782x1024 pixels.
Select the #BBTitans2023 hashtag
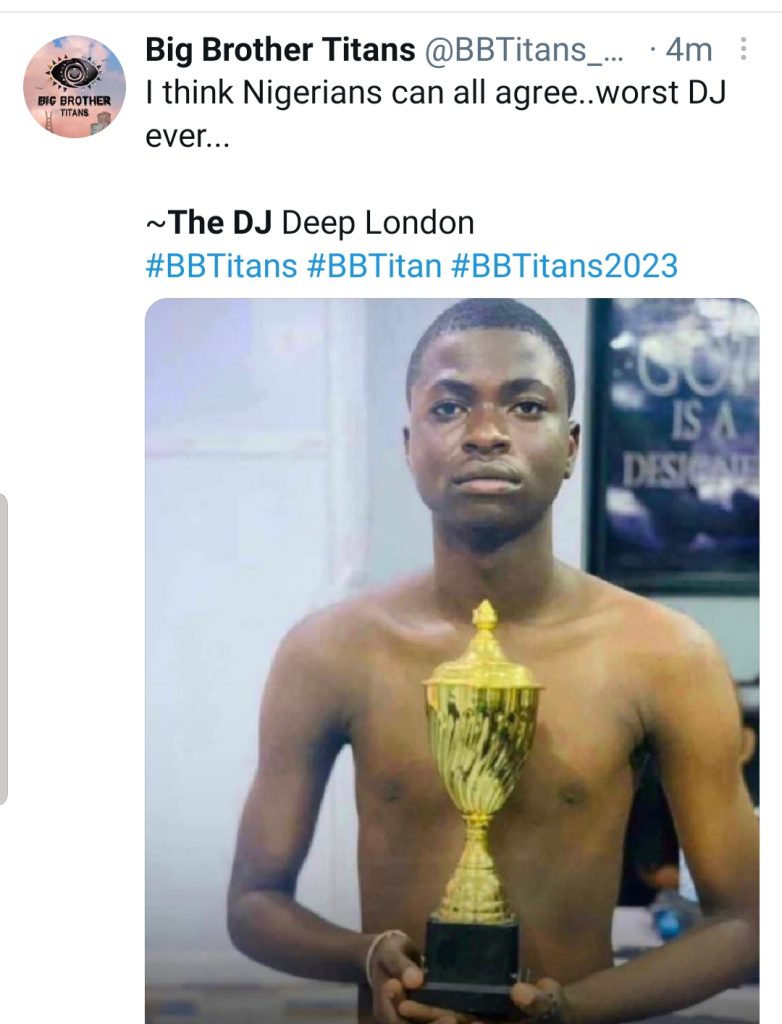564,266
